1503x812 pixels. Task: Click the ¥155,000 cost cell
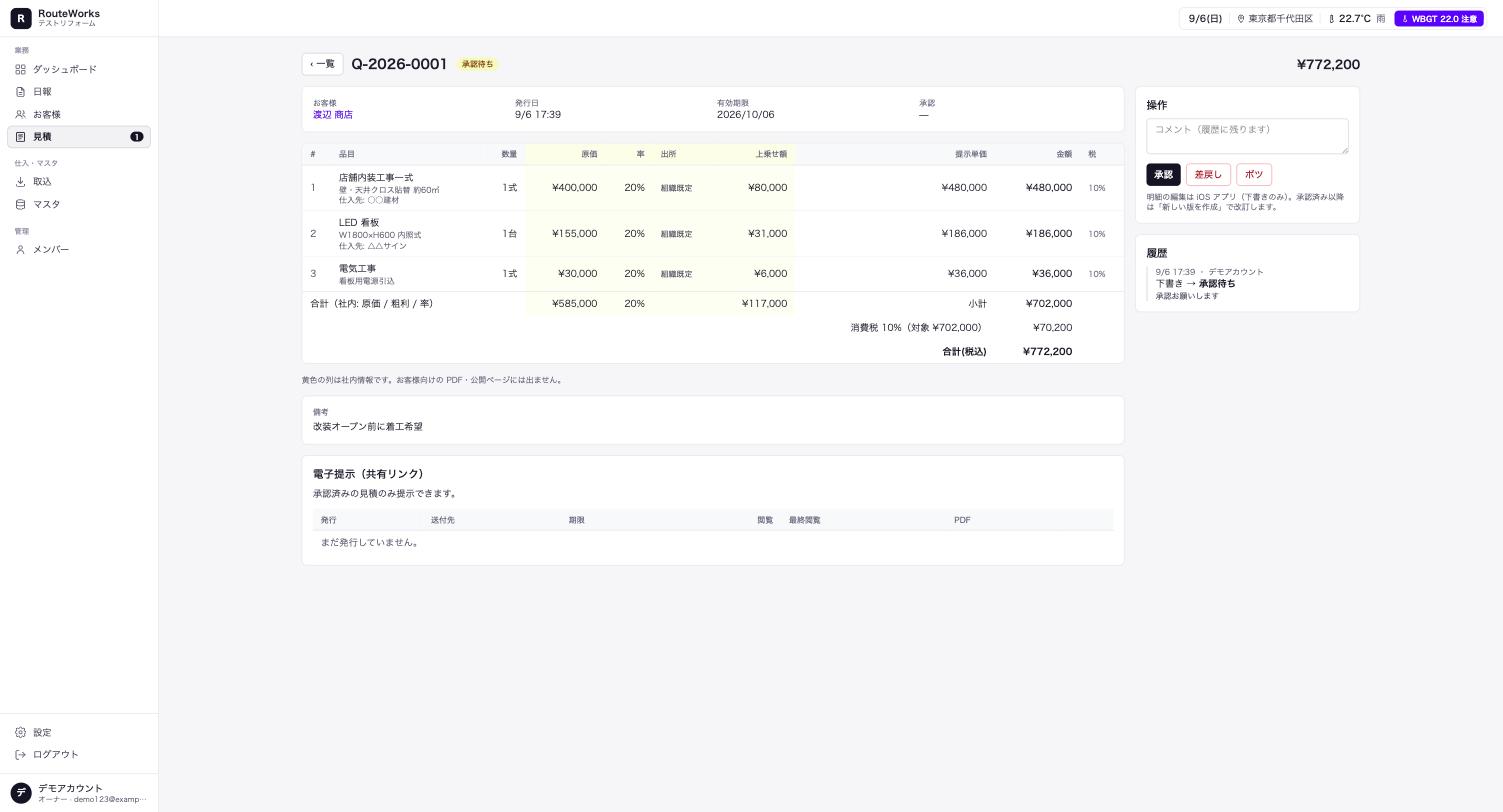(575, 234)
